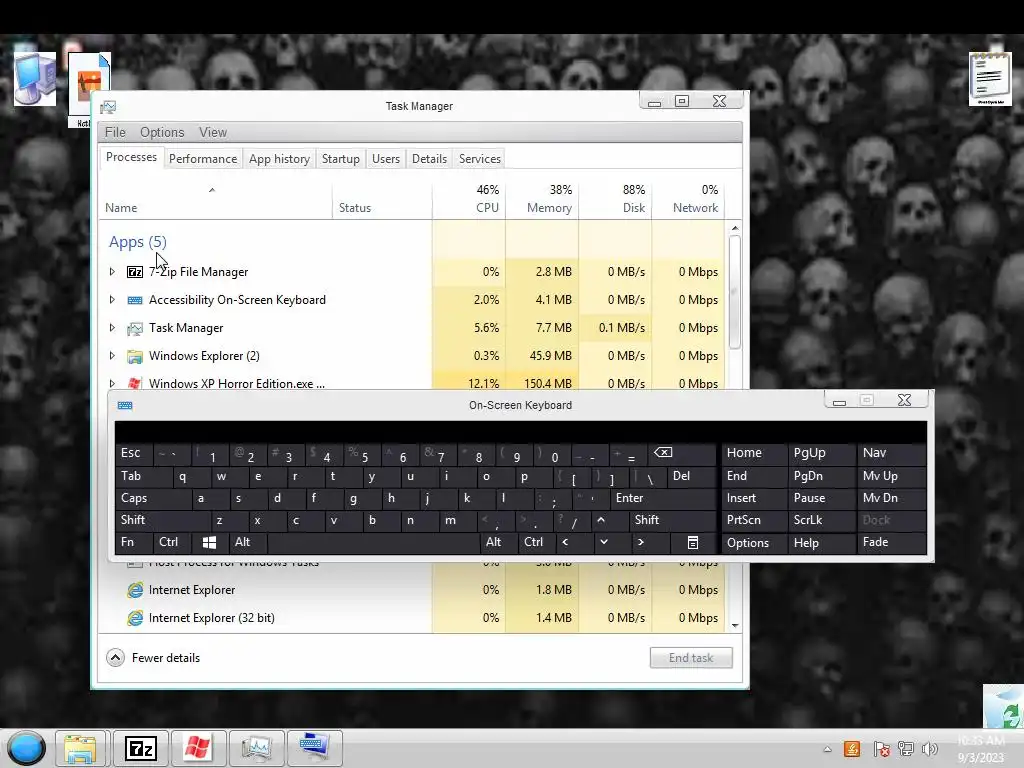Toggle the left Ctrl key on keyboard

[172, 542]
